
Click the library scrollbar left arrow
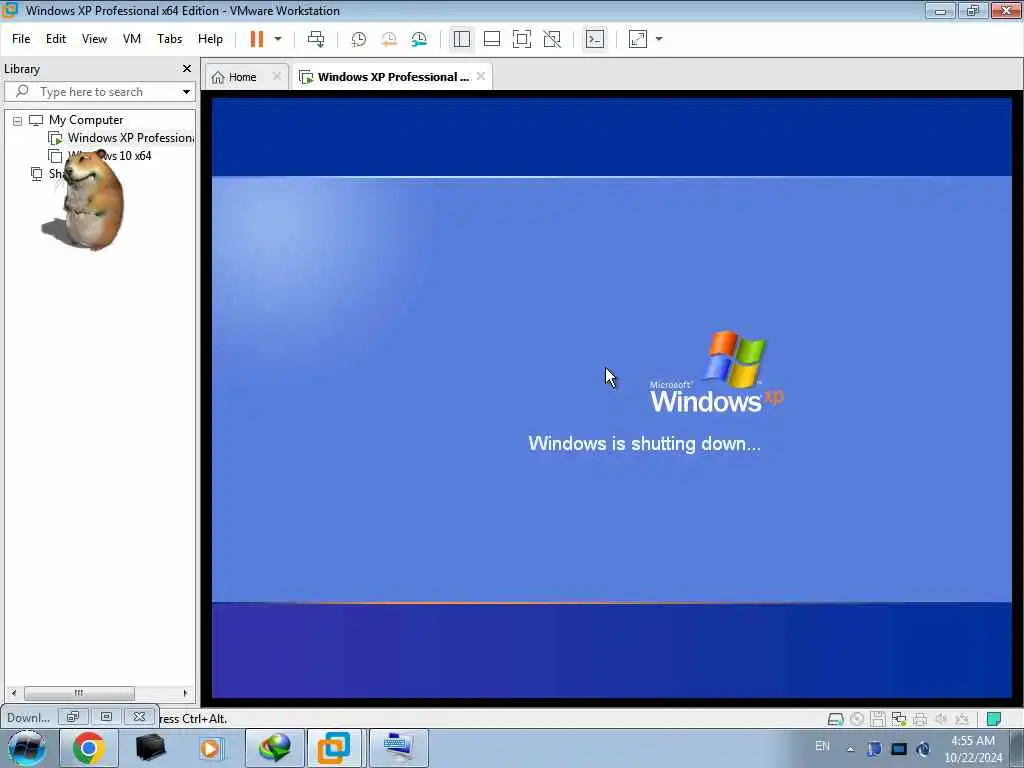(x=14, y=693)
